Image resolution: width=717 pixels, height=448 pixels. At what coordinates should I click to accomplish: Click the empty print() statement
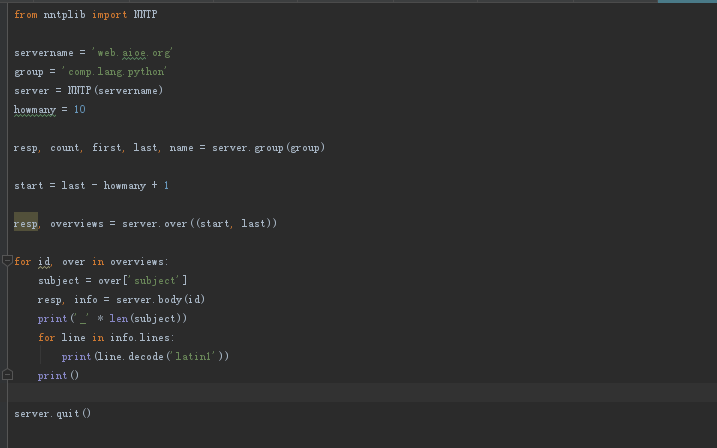pyautogui.click(x=59, y=376)
